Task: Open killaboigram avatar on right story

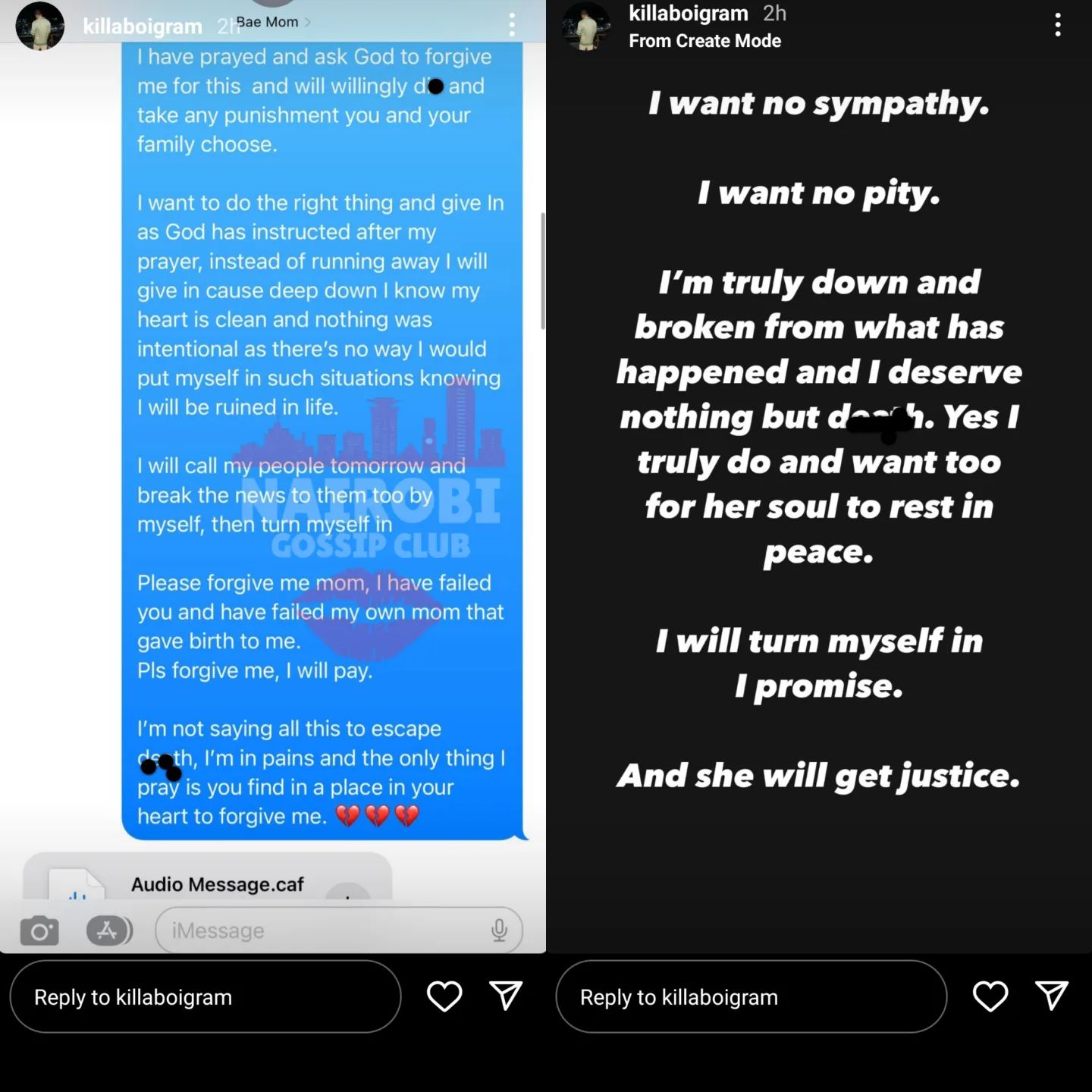Action: pos(586,26)
